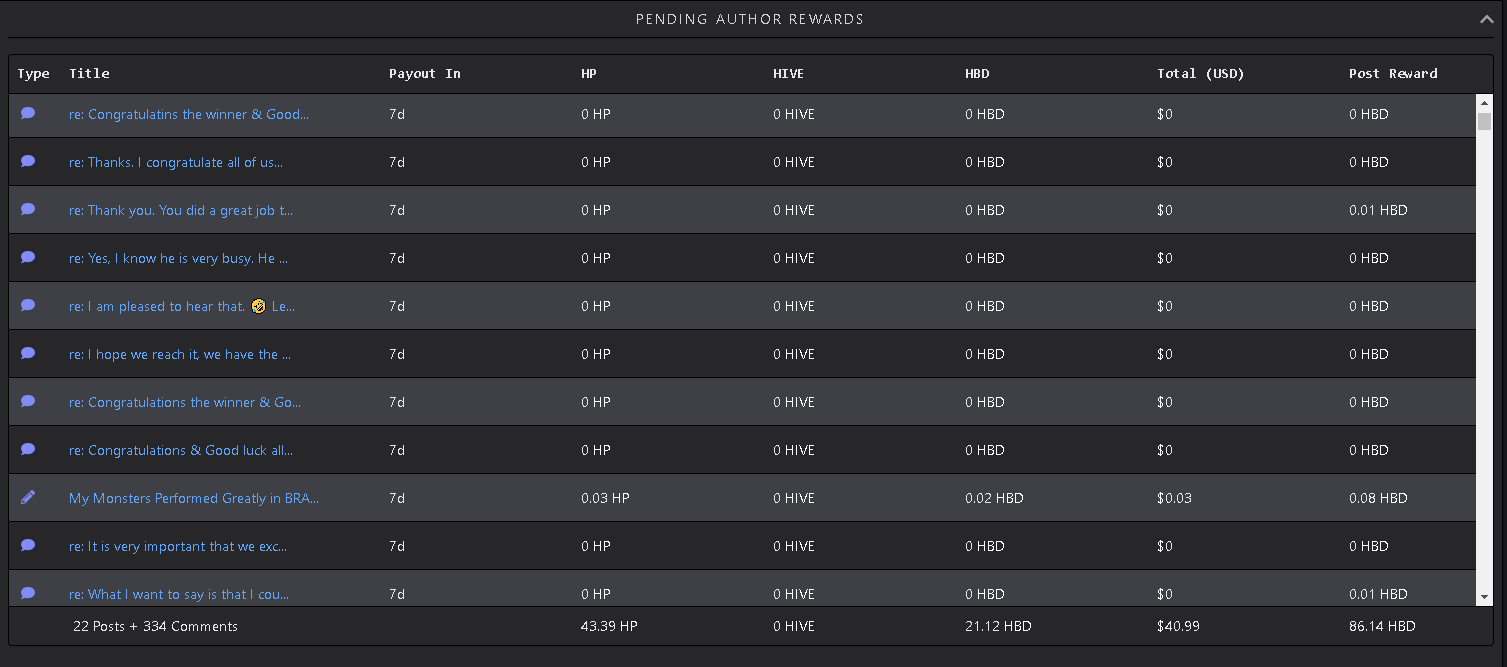1507x667 pixels.
Task: Click the '0.02 HBD' cell
Action: tap(994, 498)
